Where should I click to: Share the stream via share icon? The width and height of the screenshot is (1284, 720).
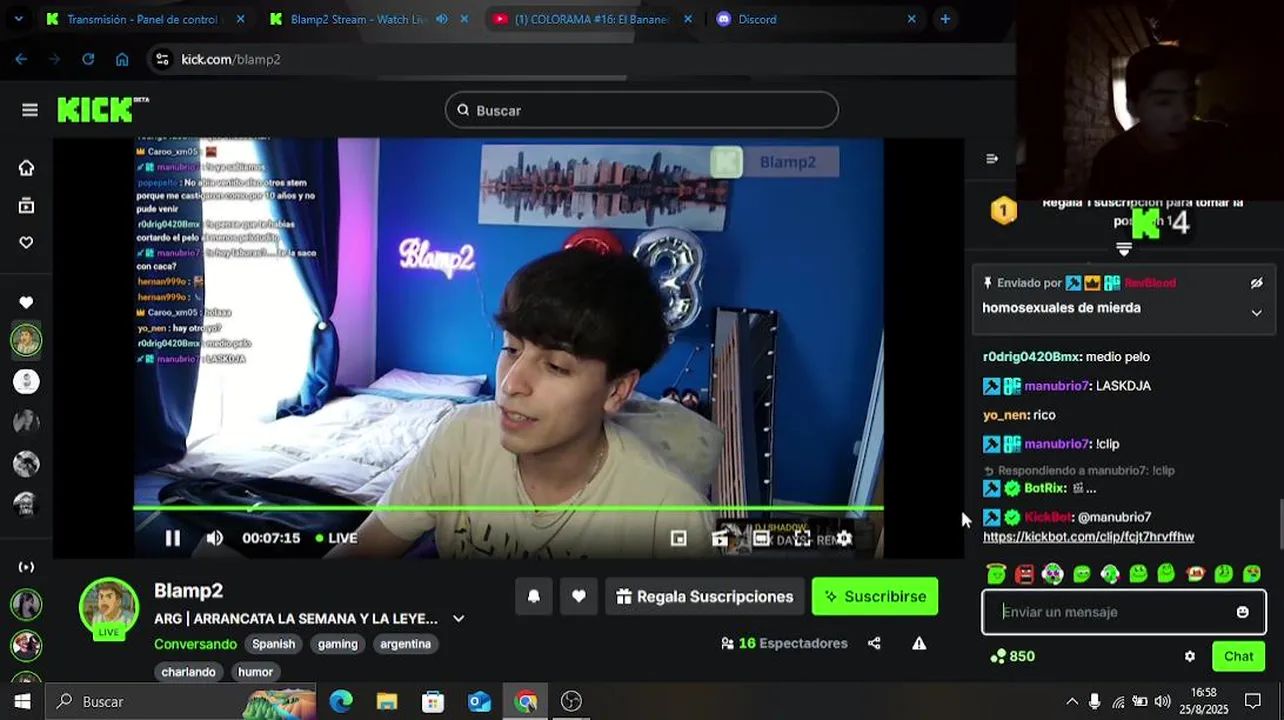pyautogui.click(x=874, y=643)
